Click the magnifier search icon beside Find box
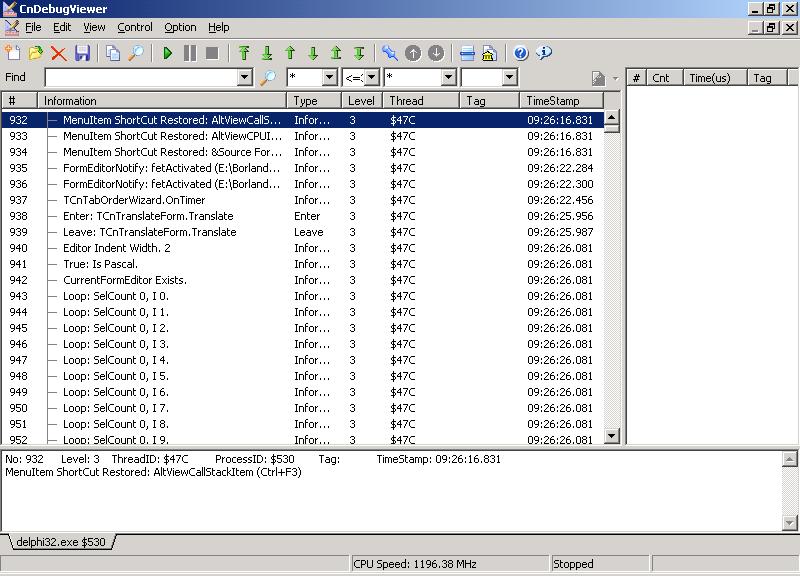 click(x=268, y=77)
